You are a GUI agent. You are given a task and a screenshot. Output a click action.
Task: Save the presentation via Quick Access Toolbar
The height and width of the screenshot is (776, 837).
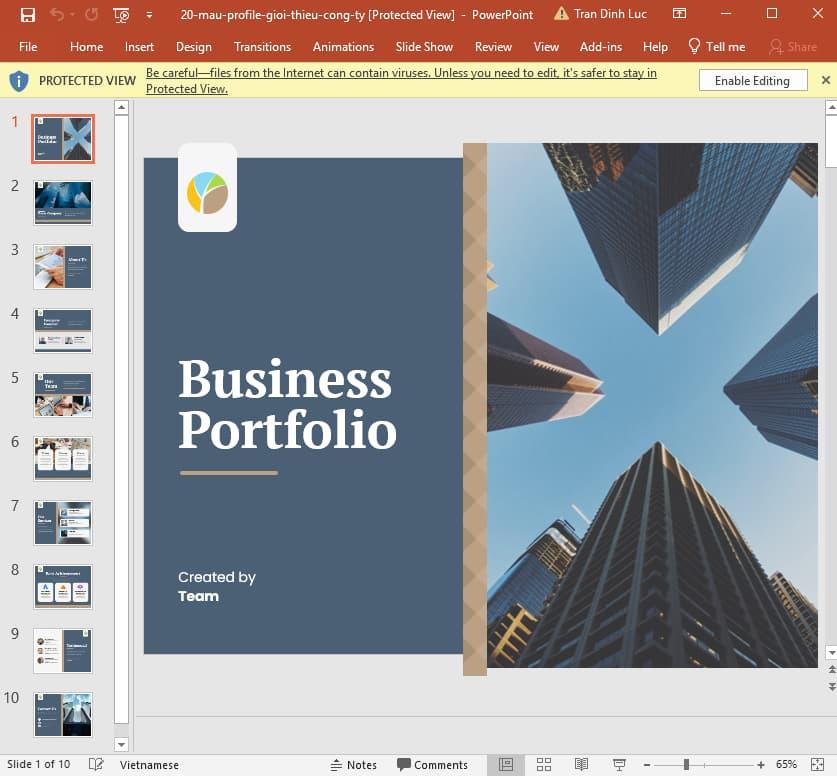click(27, 15)
